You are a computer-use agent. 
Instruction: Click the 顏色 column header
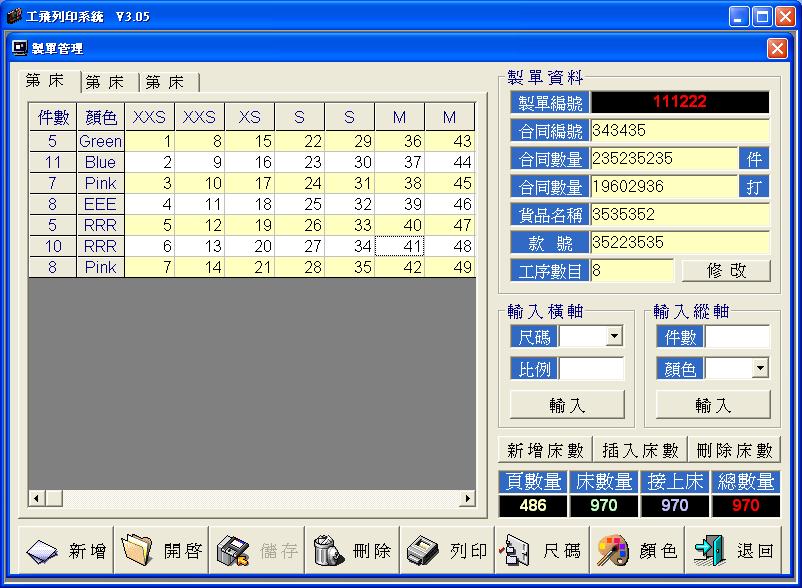(101, 117)
